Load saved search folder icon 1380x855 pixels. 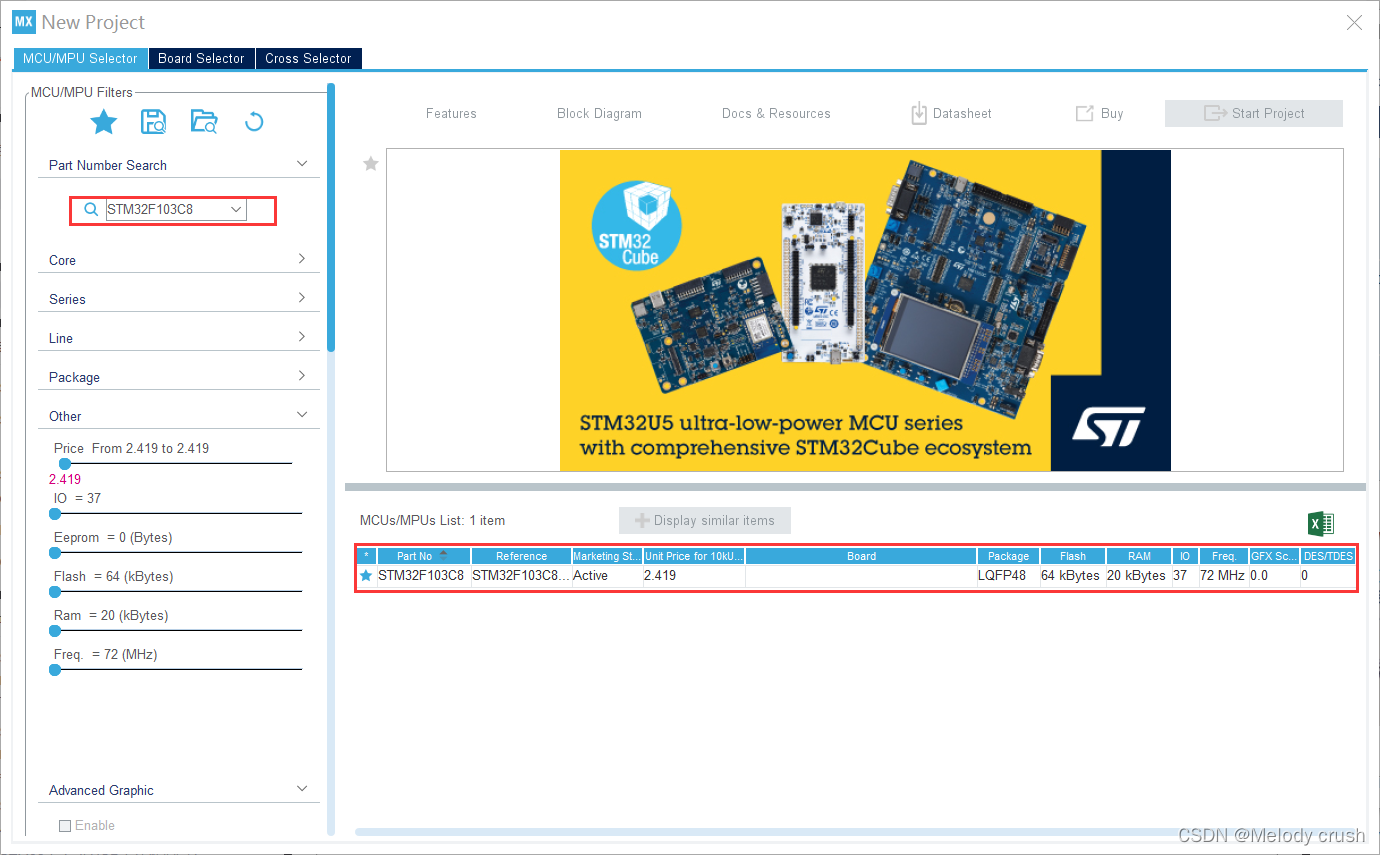click(203, 122)
